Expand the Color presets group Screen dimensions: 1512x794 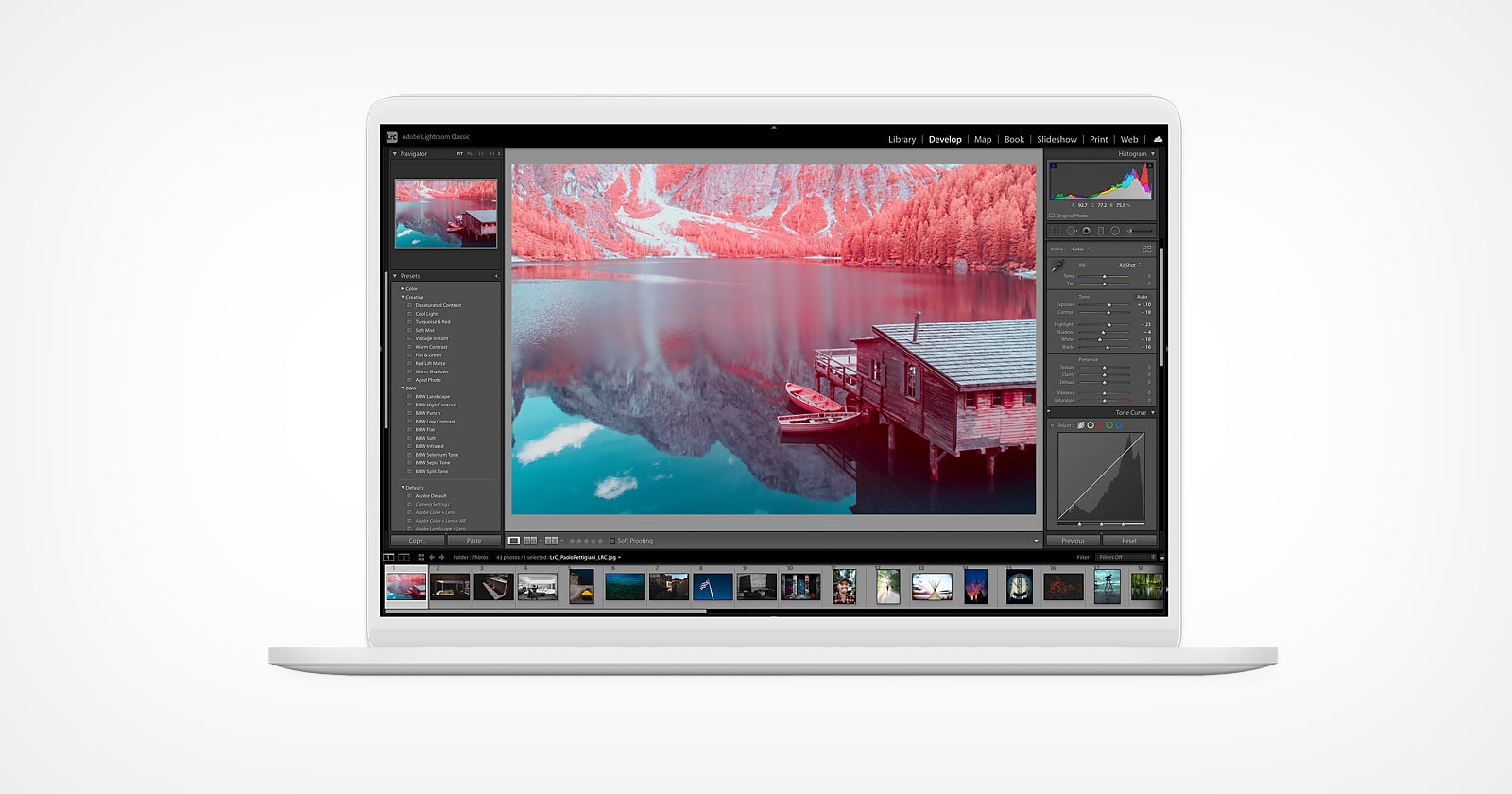coord(403,289)
